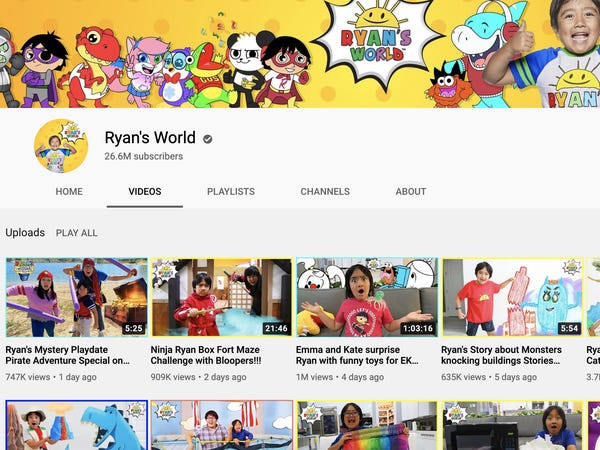Click '909K views · 2 days ago' text
Viewport: 600px width, 450px height.
click(x=198, y=377)
